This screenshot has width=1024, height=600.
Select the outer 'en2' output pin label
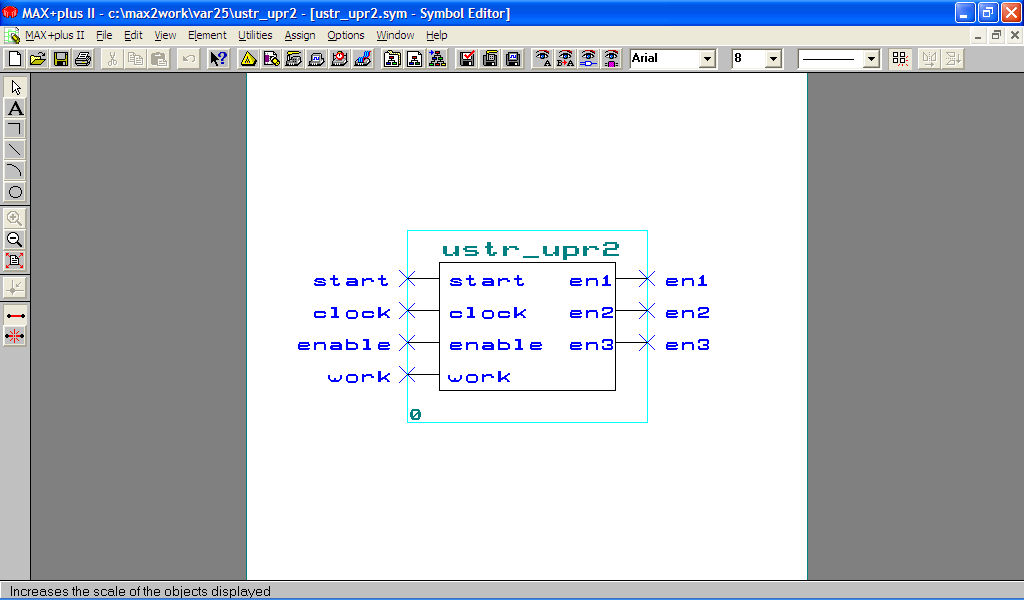(x=687, y=313)
